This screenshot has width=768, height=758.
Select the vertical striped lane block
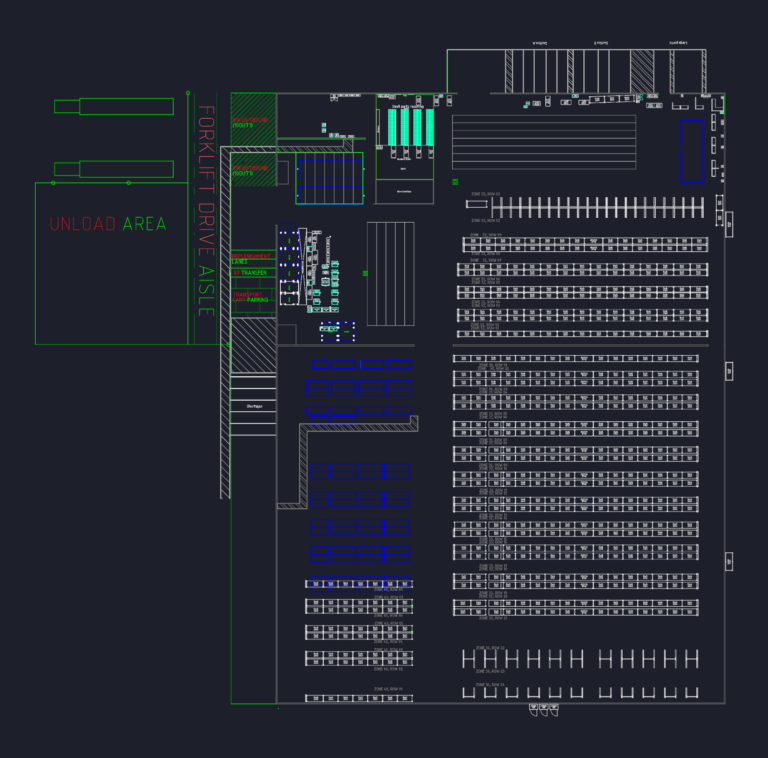390,274
